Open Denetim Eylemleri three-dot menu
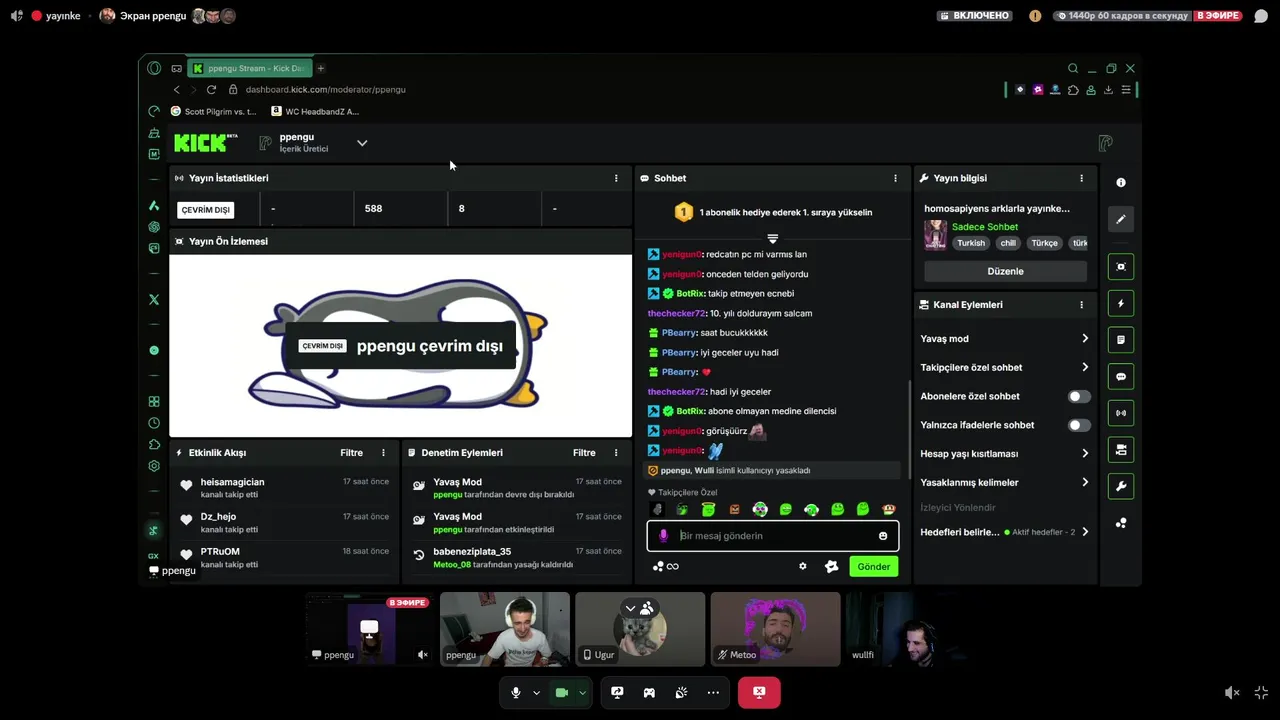The width and height of the screenshot is (1280, 720). 616,453
